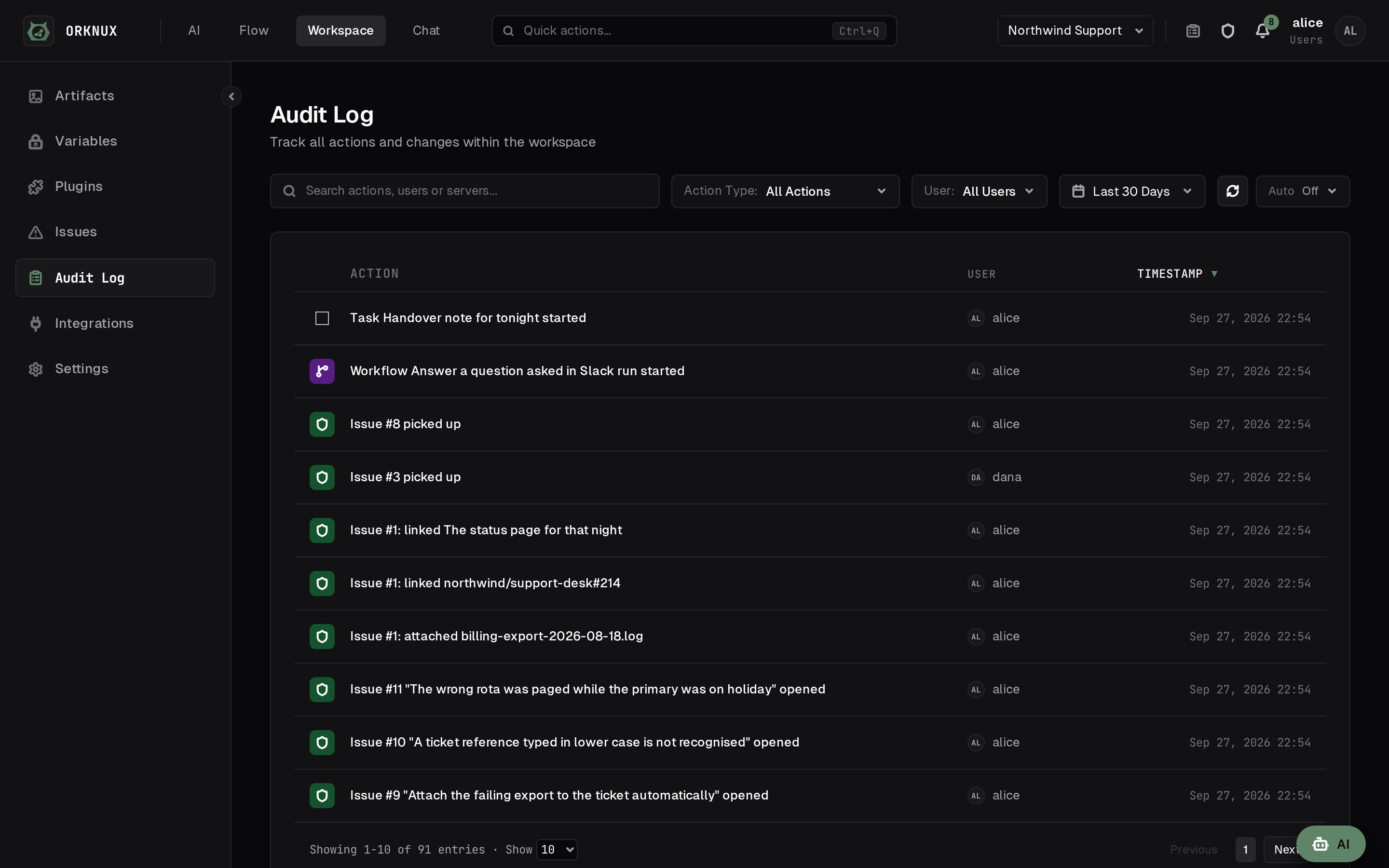
Task: Click the workflow icon on Slack run row
Action: (322, 371)
